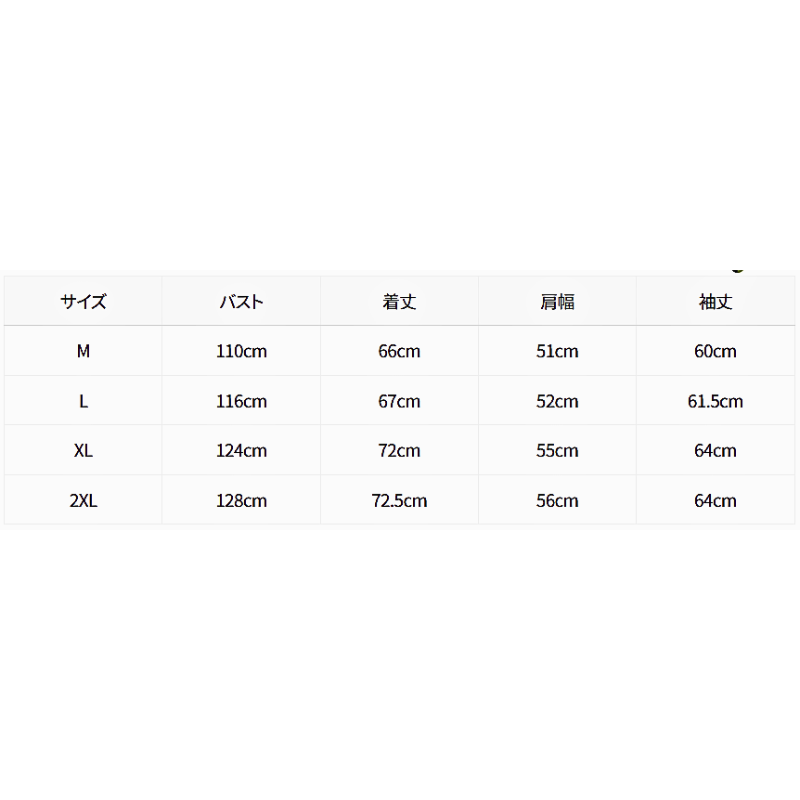The width and height of the screenshot is (800, 800).
Task: Click the 袖丈 column header
Action: [715, 302]
